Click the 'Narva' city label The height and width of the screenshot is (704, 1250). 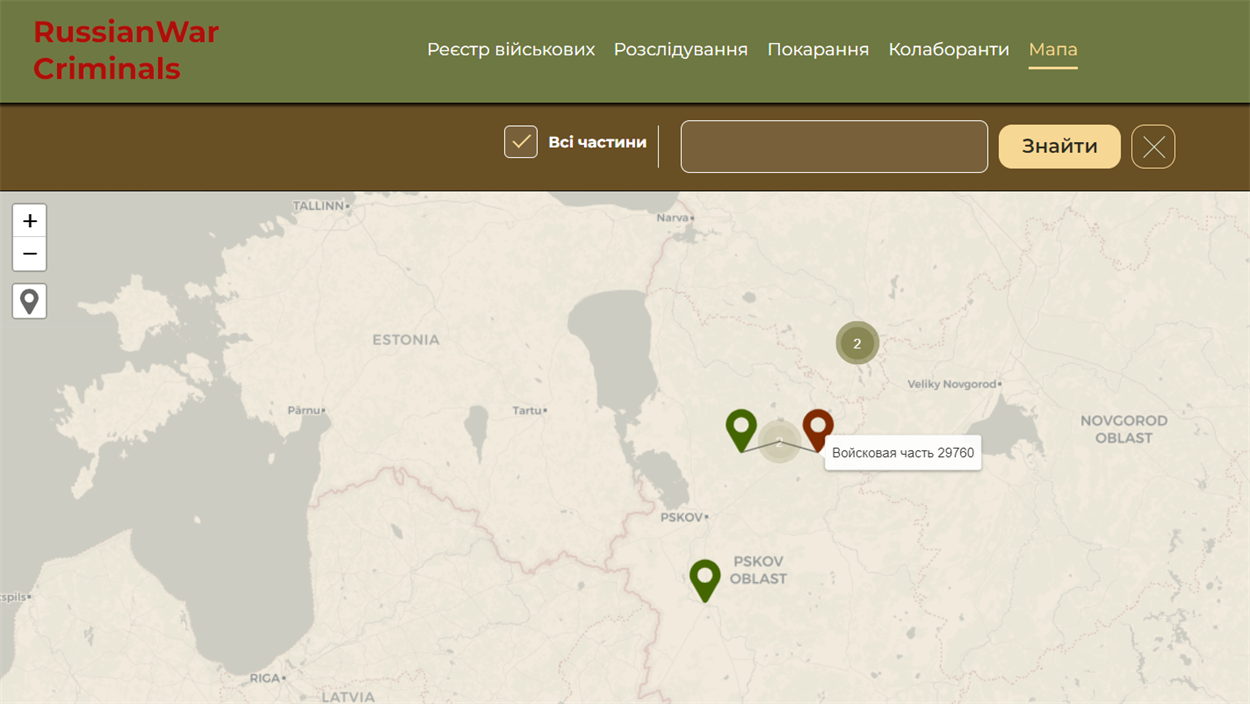[x=673, y=217]
